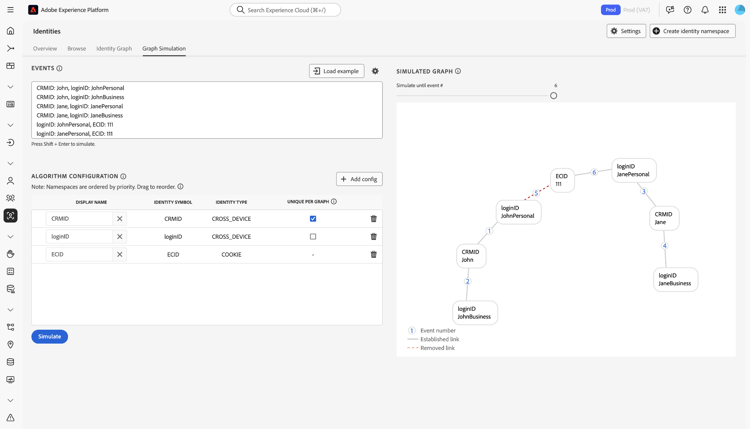Enable loginID unique per graph checkbox
Screen dimensions: 750x429
313,237
